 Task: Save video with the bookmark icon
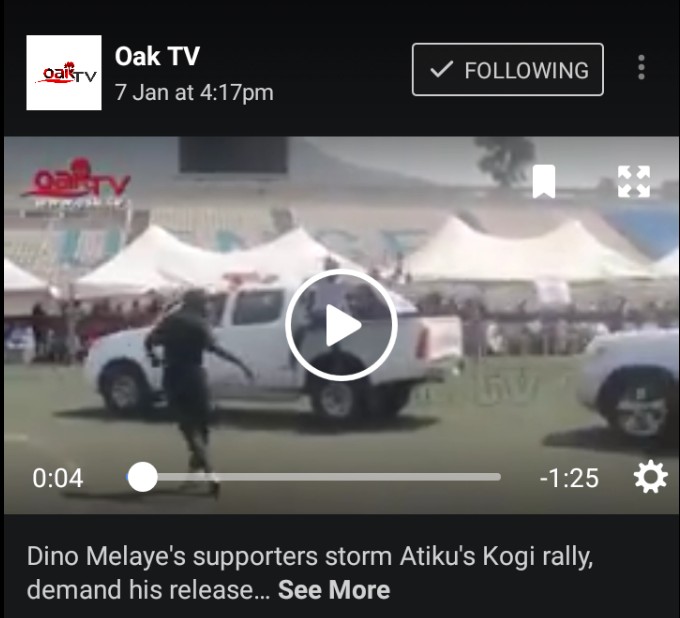(x=544, y=181)
